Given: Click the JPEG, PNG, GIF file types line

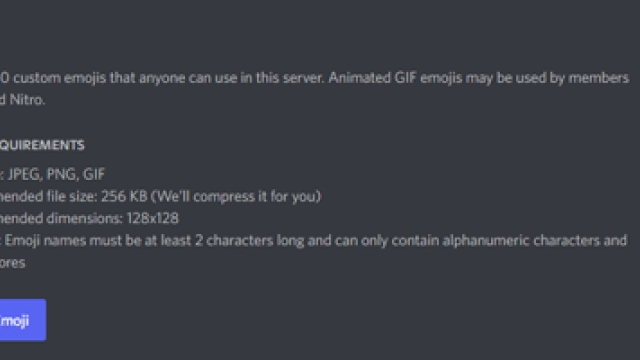Looking at the screenshot, I should click(52, 174).
